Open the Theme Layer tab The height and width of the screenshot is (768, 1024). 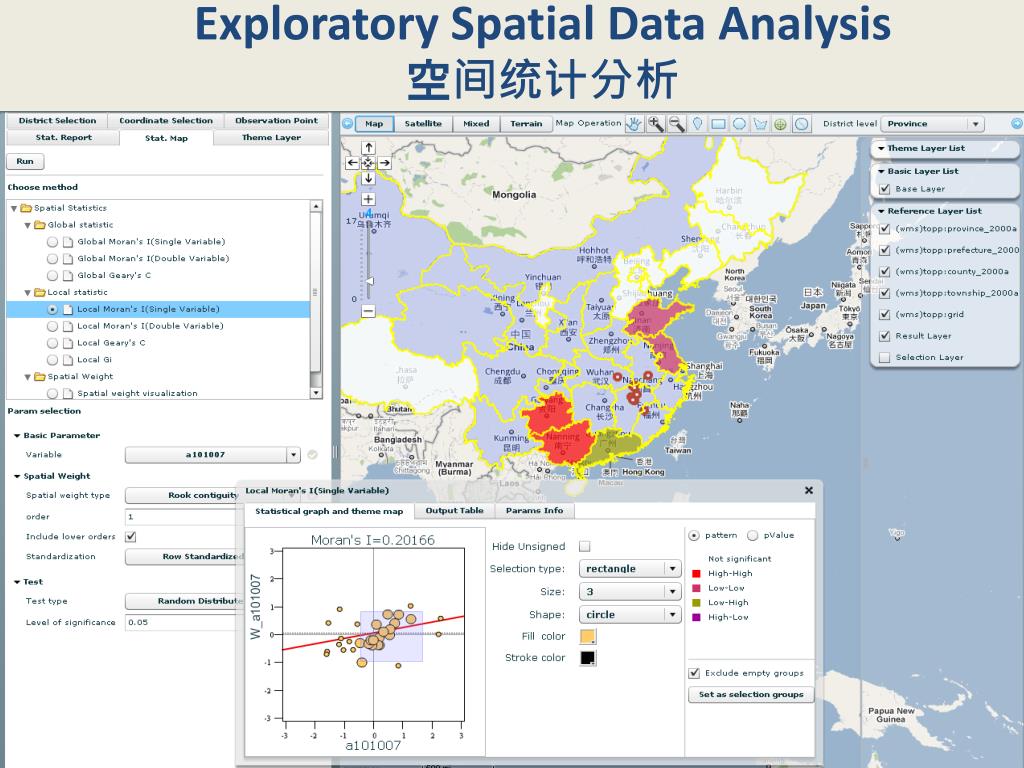pos(271,138)
